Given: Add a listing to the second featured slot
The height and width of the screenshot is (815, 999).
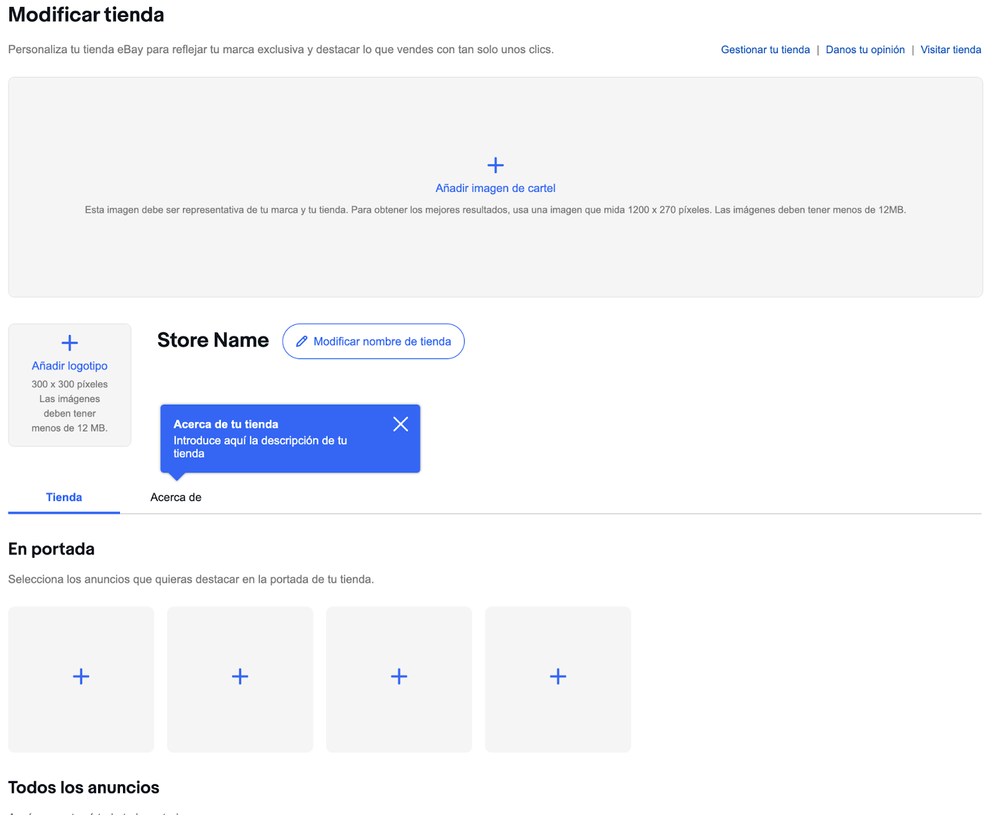Looking at the screenshot, I should point(240,679).
